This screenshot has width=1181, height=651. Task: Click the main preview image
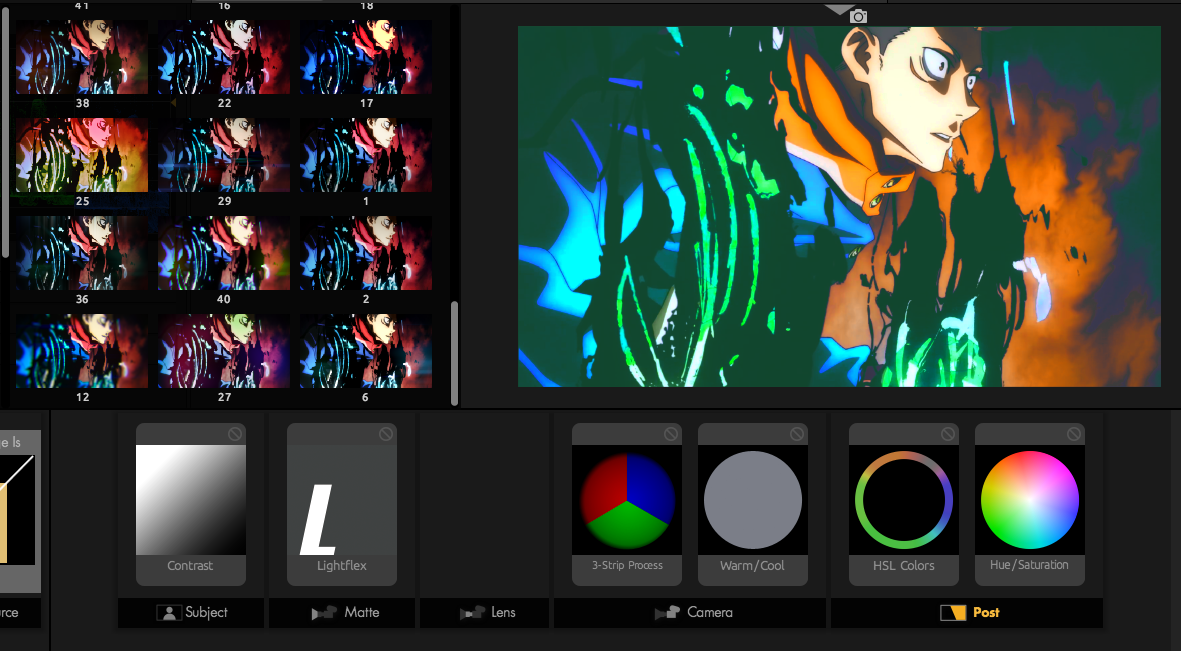(839, 206)
